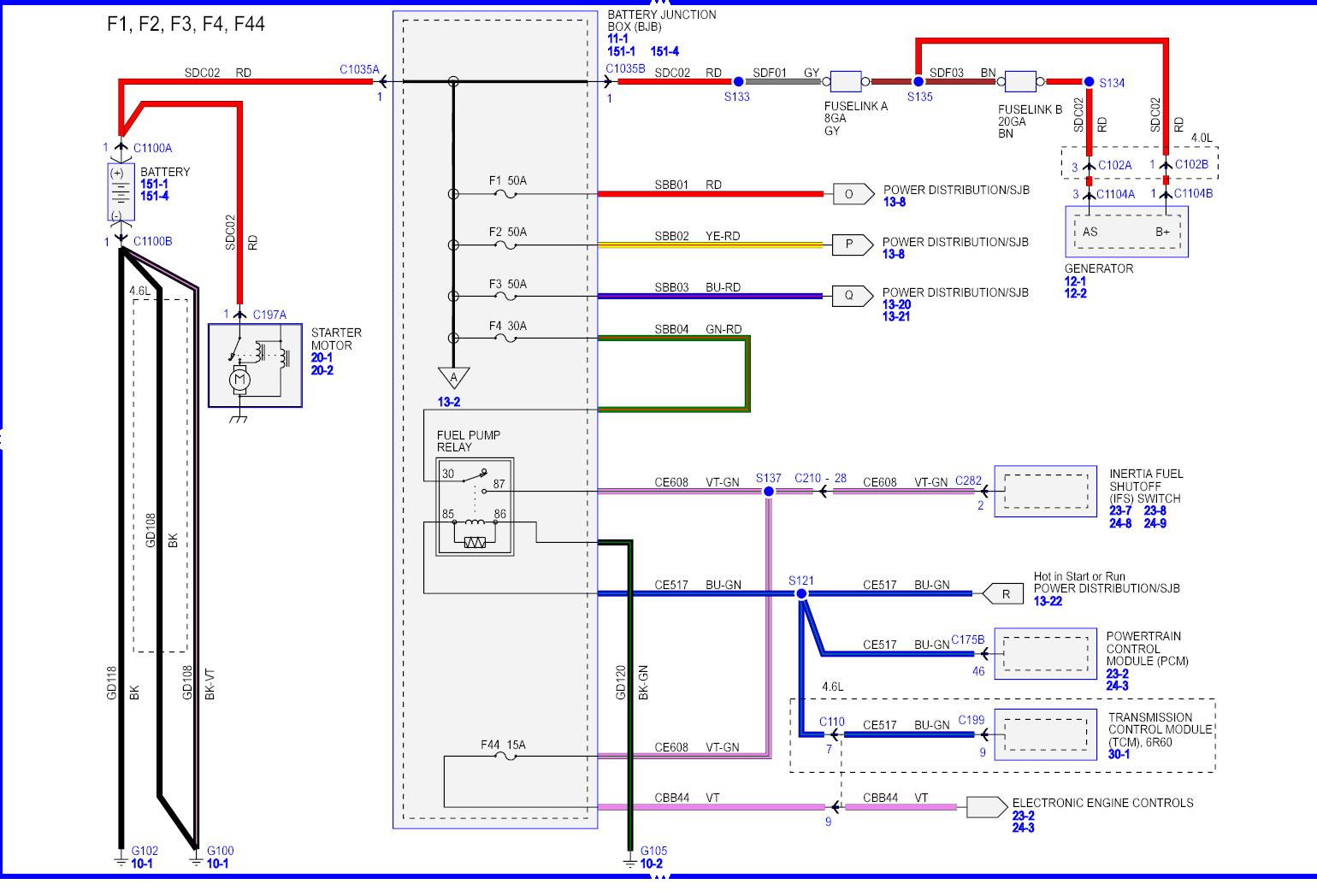Click the C1035A connector label

click(359, 70)
